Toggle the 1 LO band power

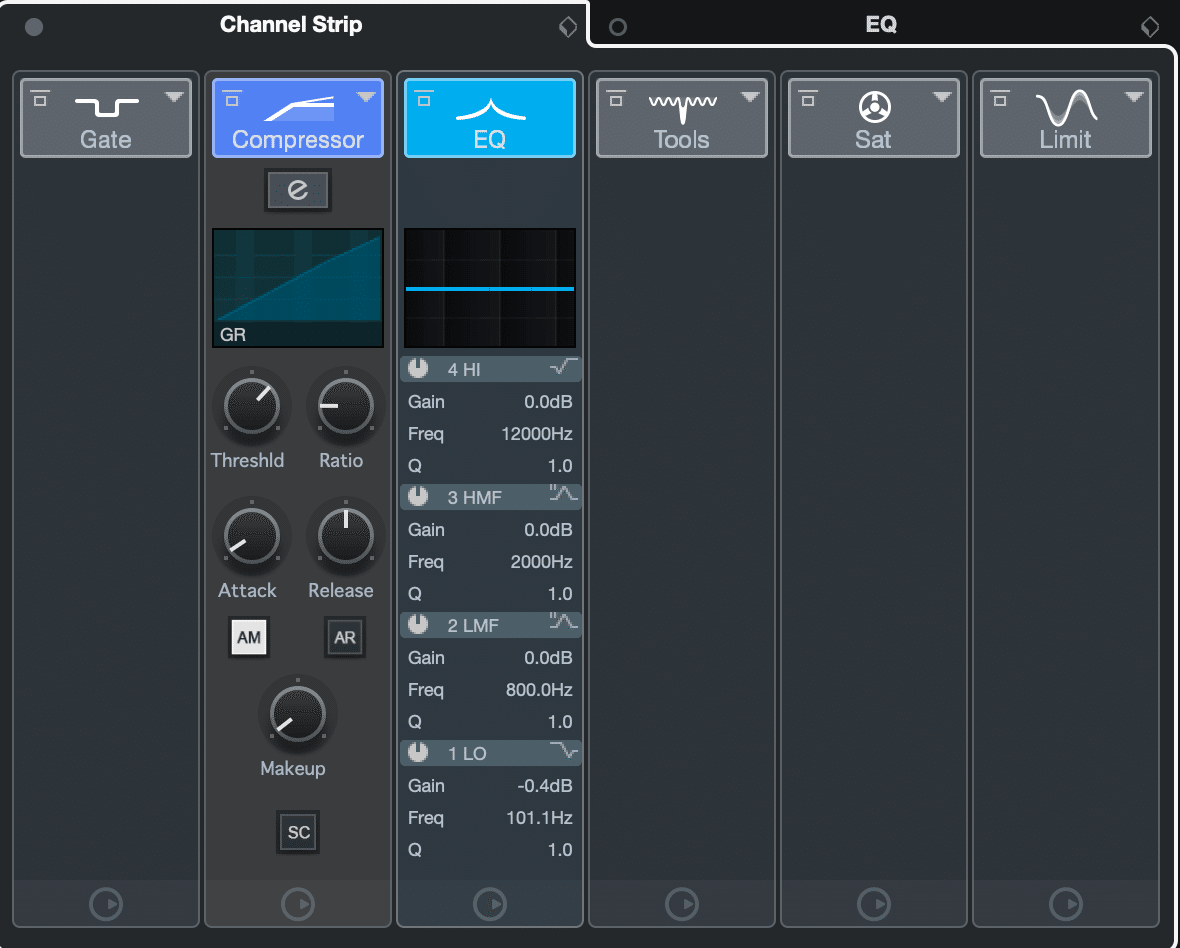(417, 752)
